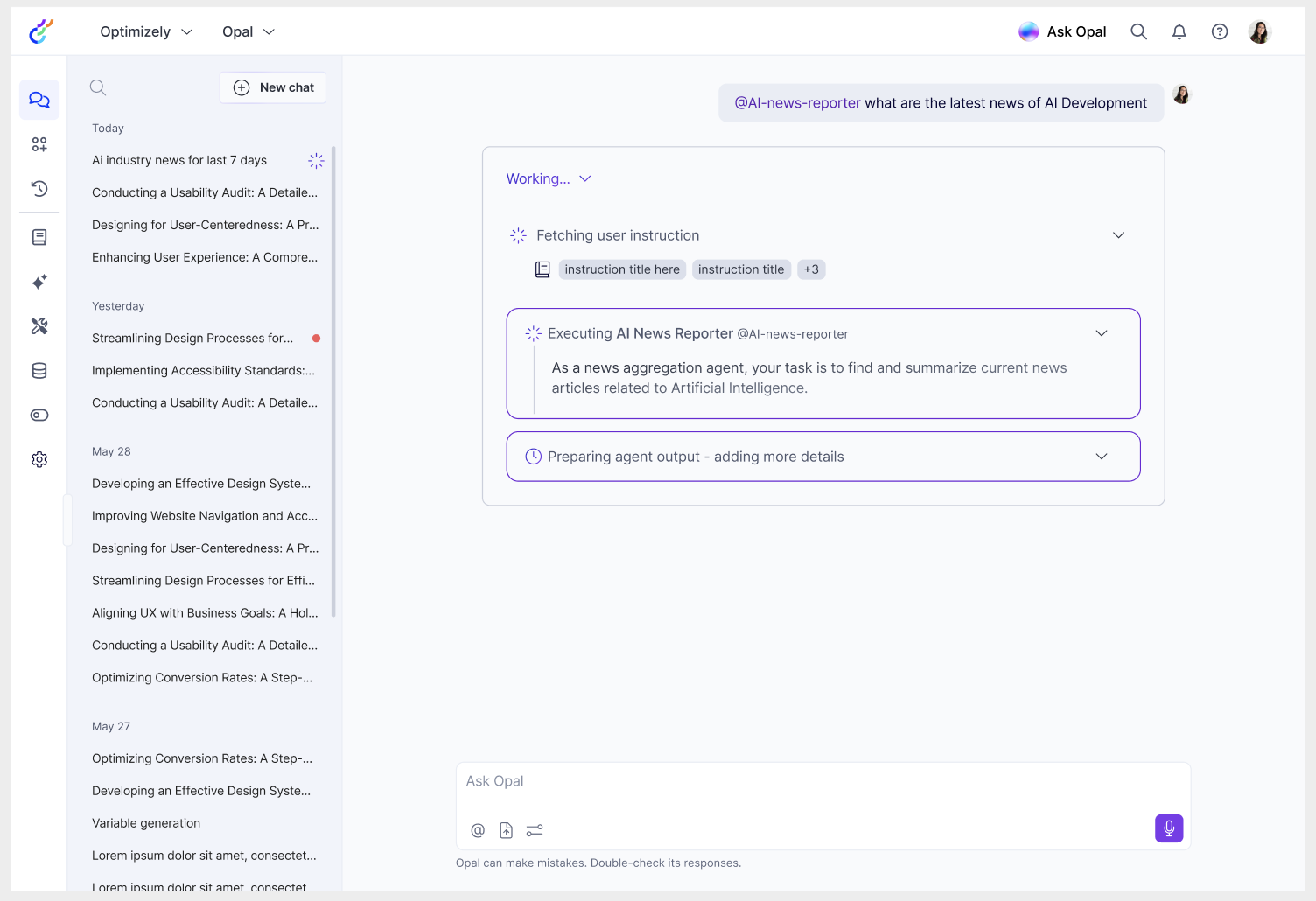Open the sparkle AI icon in sidebar

point(39,282)
